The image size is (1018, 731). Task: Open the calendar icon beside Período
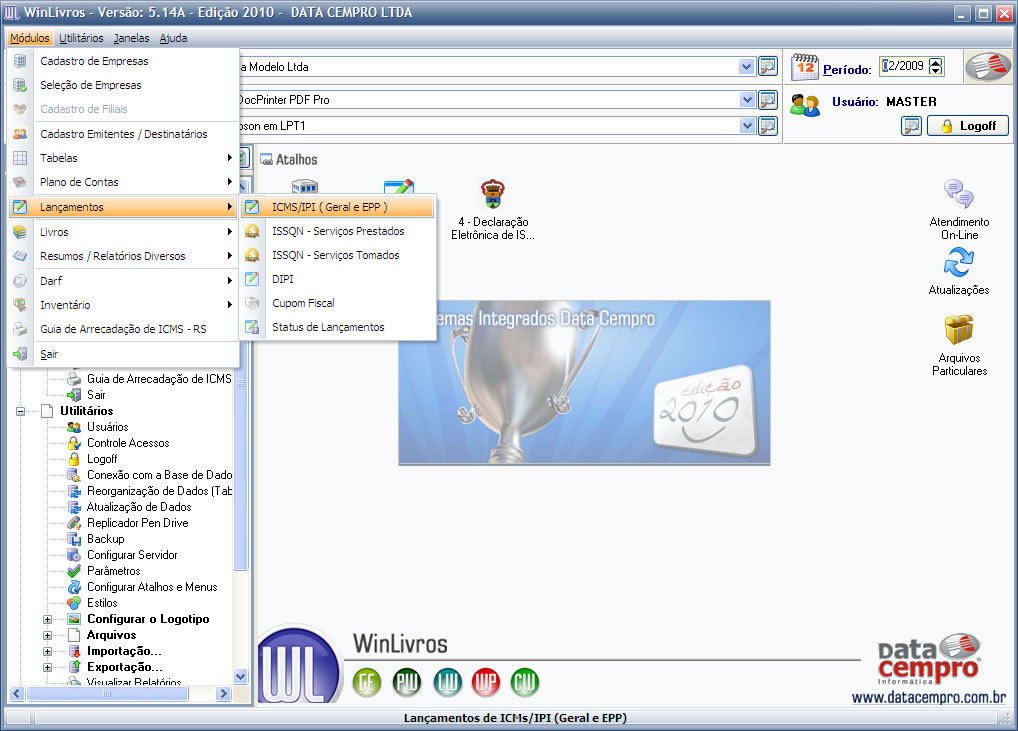point(804,67)
